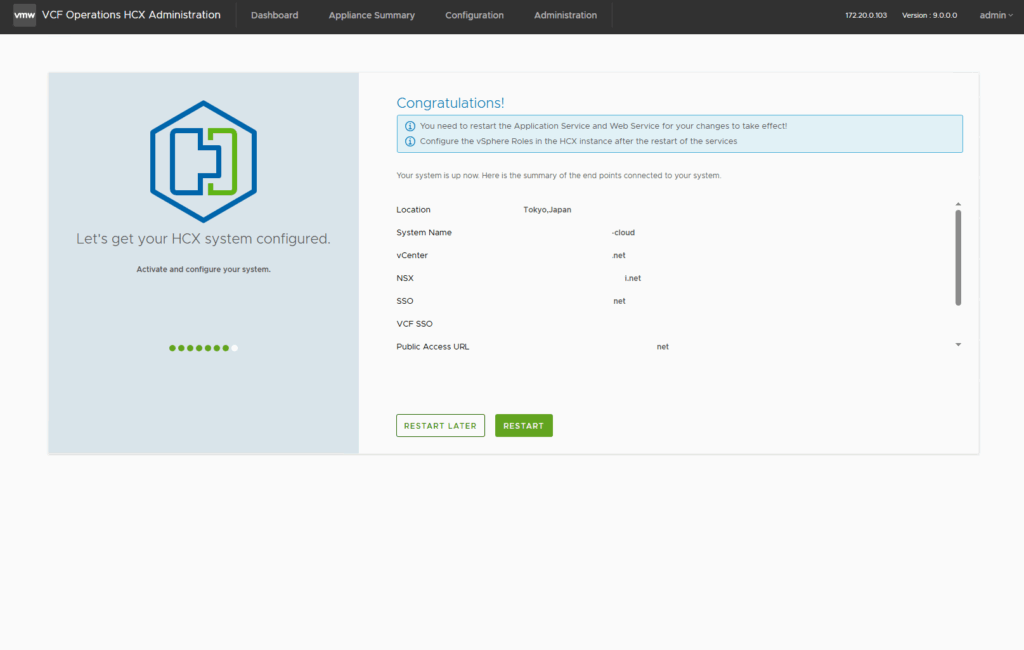Click the summary list scrollbar thumb
1024x650 pixels.
pyautogui.click(x=958, y=257)
